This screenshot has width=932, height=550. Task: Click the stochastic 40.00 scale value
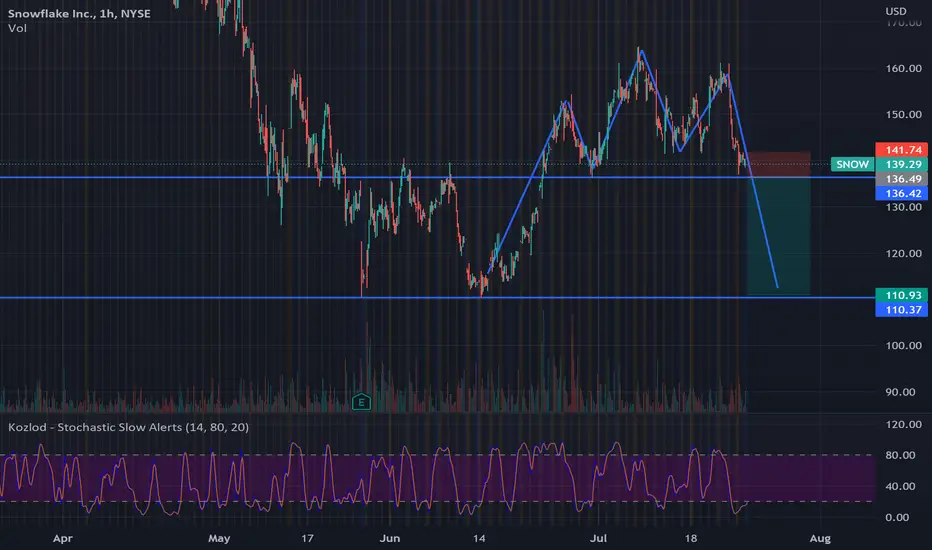(900, 486)
